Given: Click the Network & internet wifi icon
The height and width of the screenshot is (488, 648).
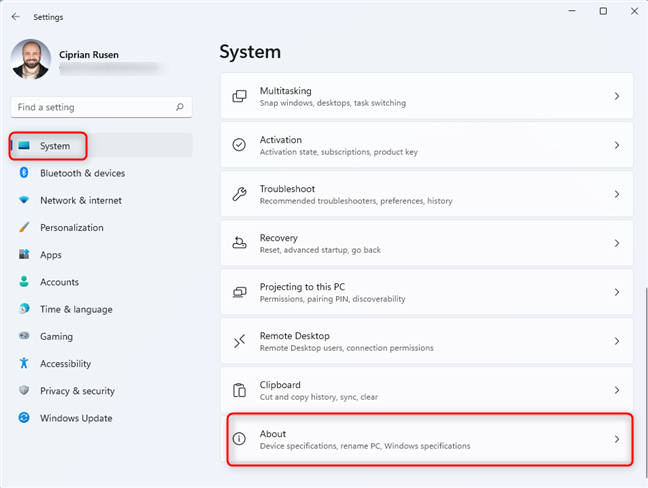Looking at the screenshot, I should (24, 200).
